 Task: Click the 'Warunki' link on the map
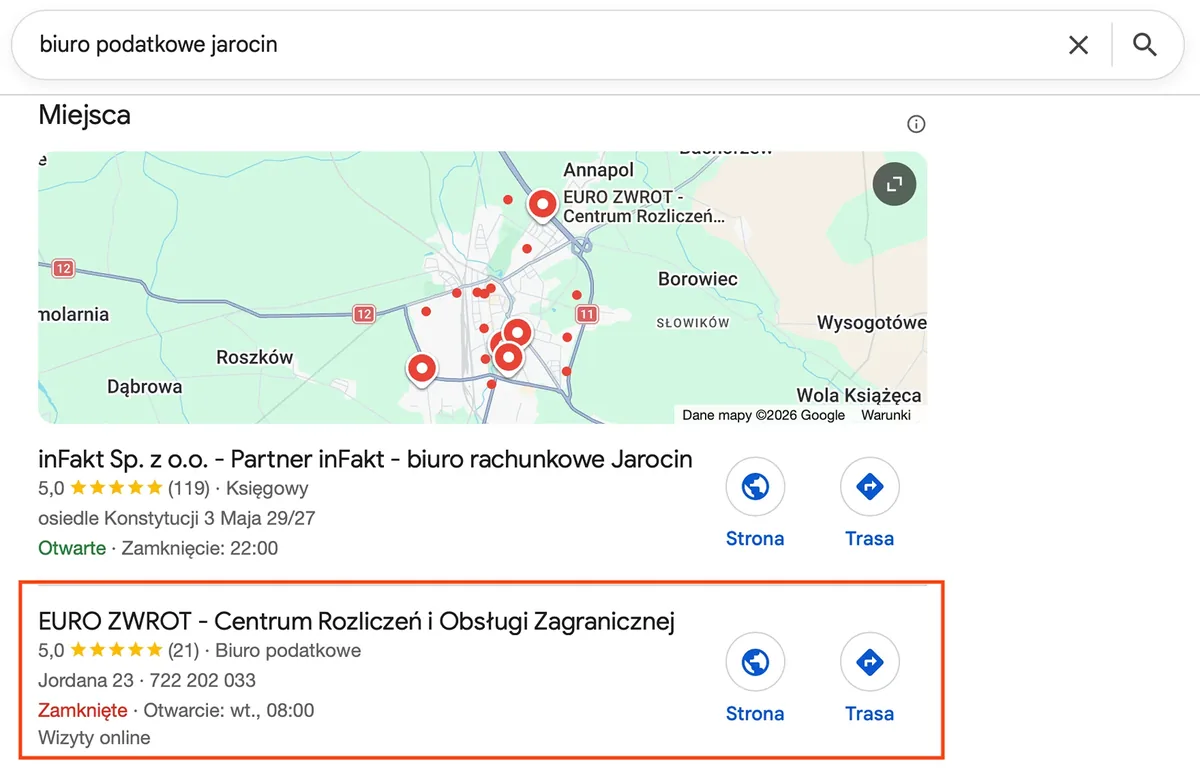point(886,415)
